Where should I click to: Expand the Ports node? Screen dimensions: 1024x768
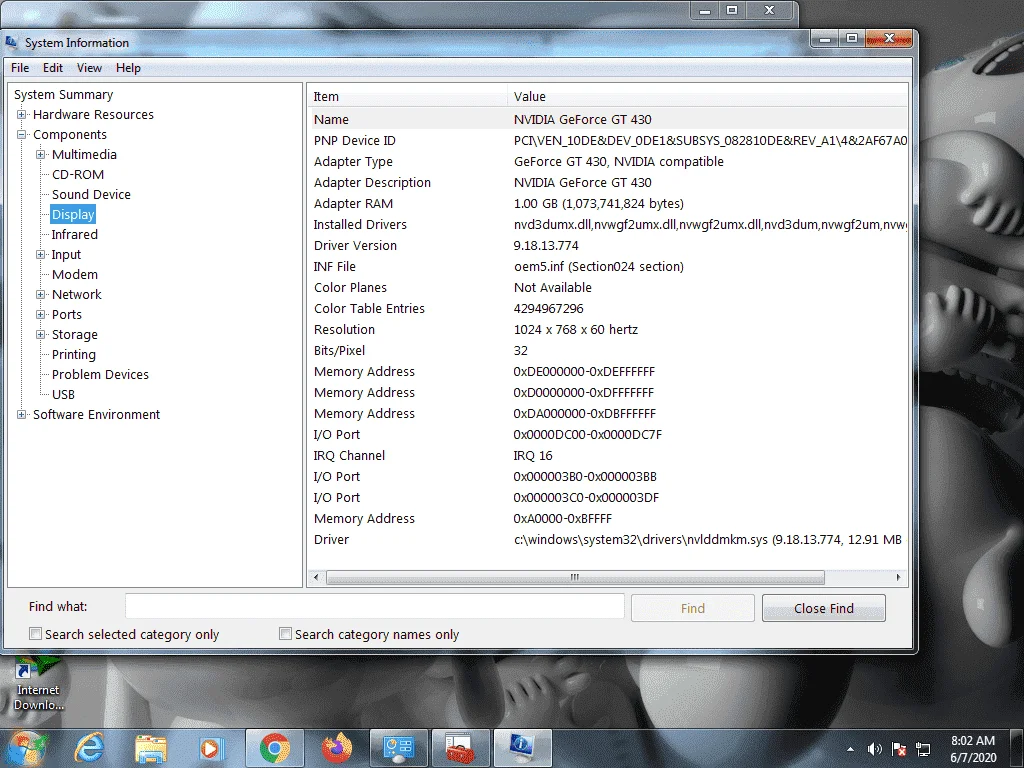40,315
